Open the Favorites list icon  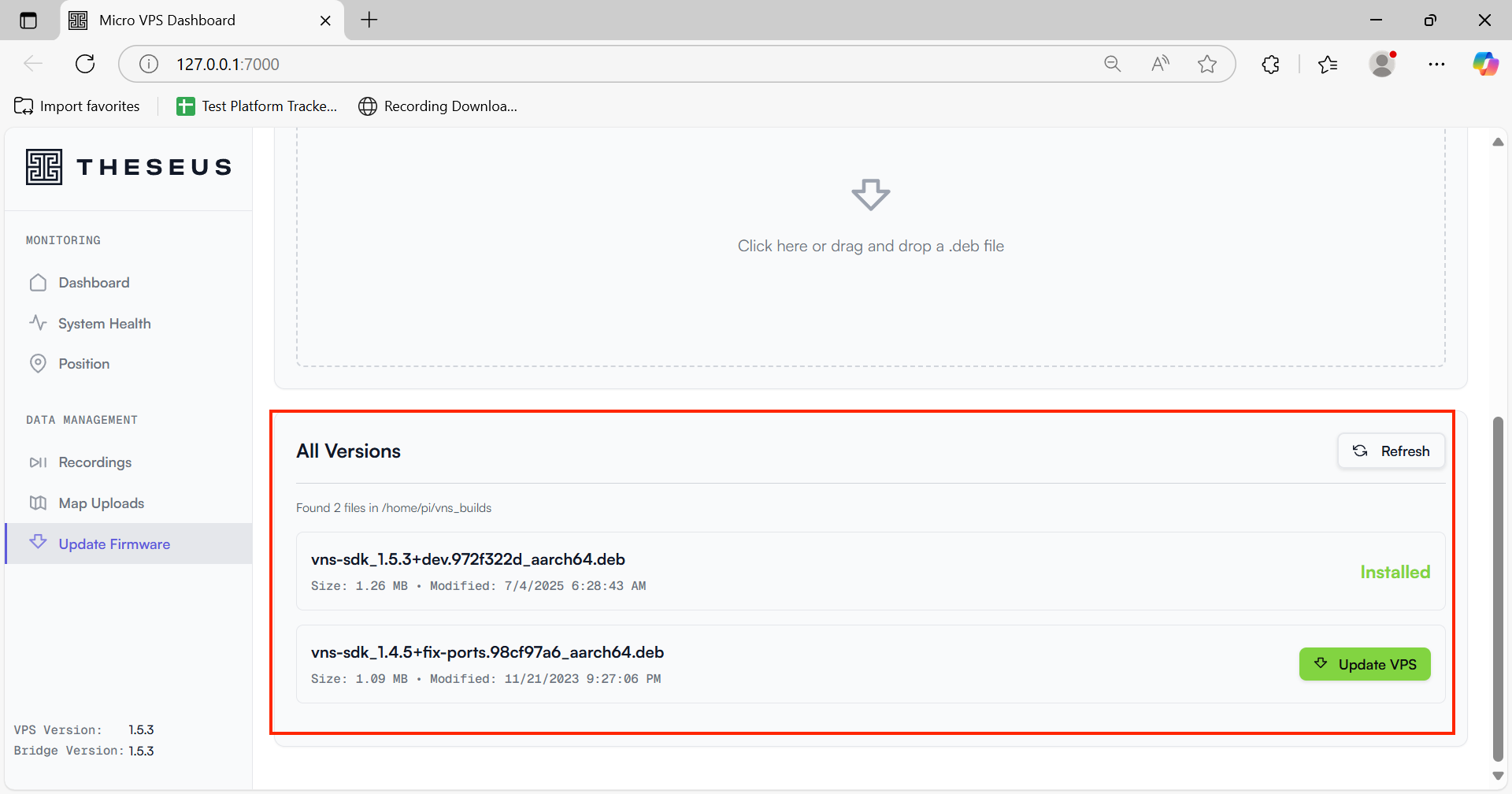click(1328, 64)
